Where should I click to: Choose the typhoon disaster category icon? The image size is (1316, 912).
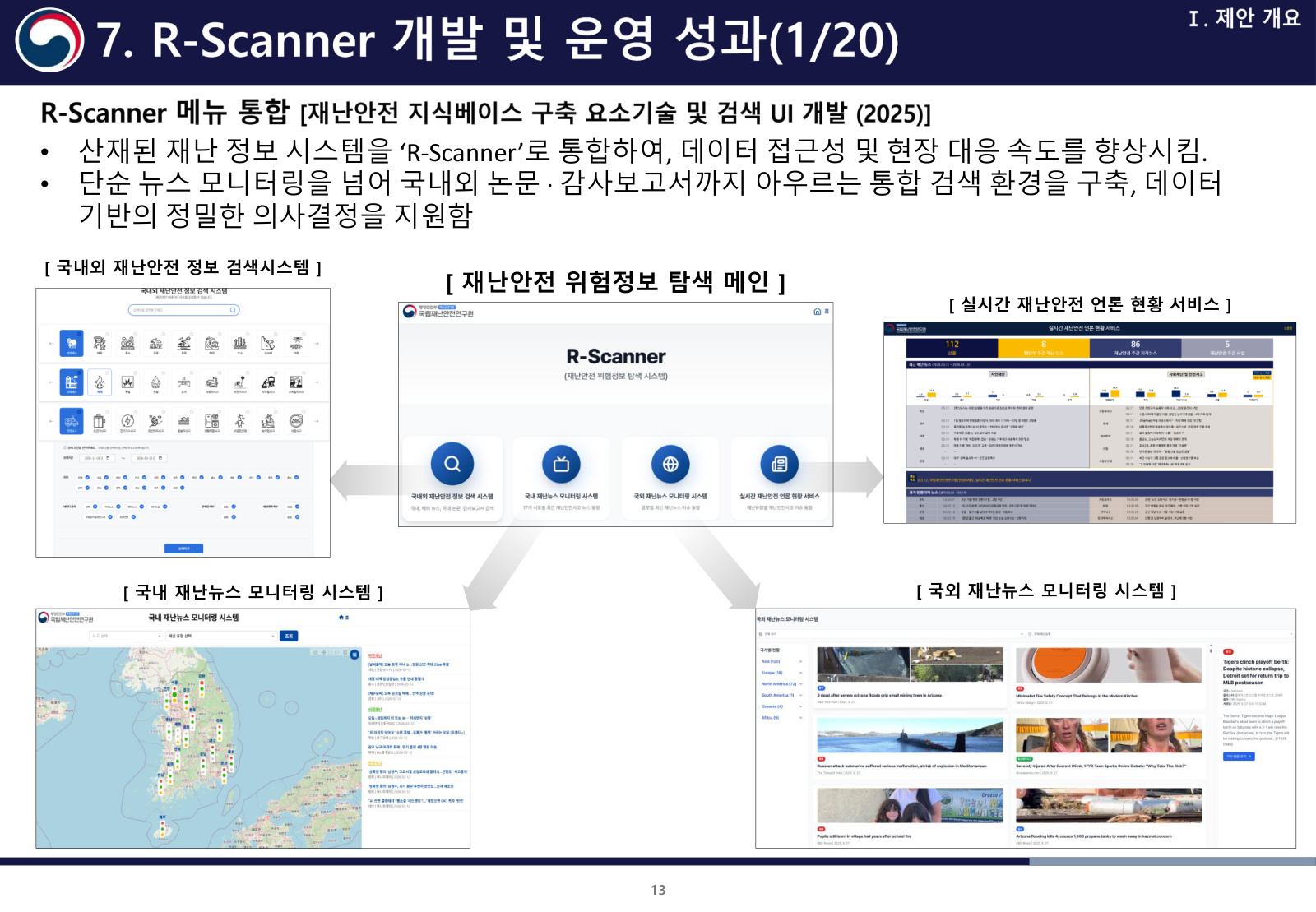100,343
